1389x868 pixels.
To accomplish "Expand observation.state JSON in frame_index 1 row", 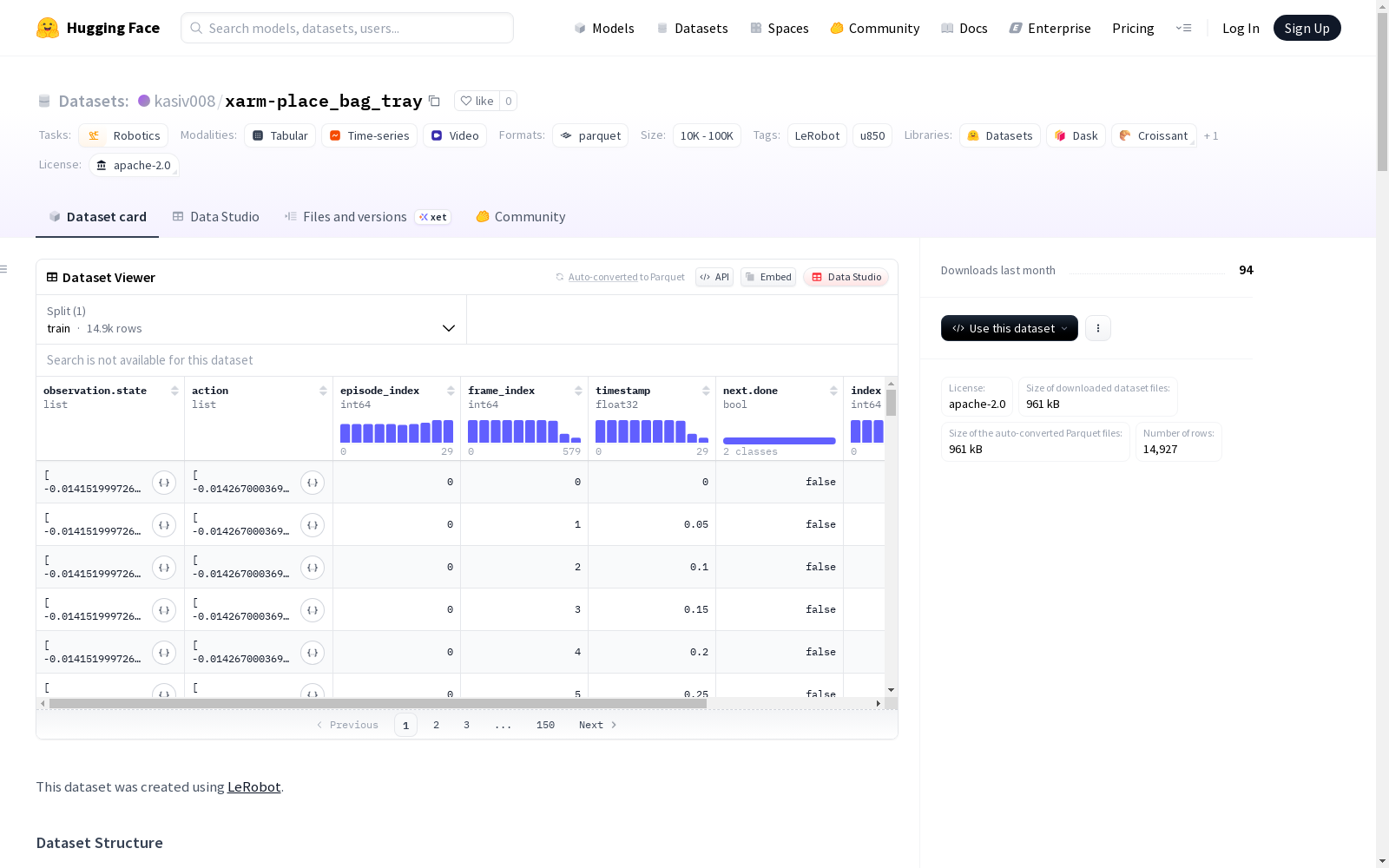I will tap(164, 525).
